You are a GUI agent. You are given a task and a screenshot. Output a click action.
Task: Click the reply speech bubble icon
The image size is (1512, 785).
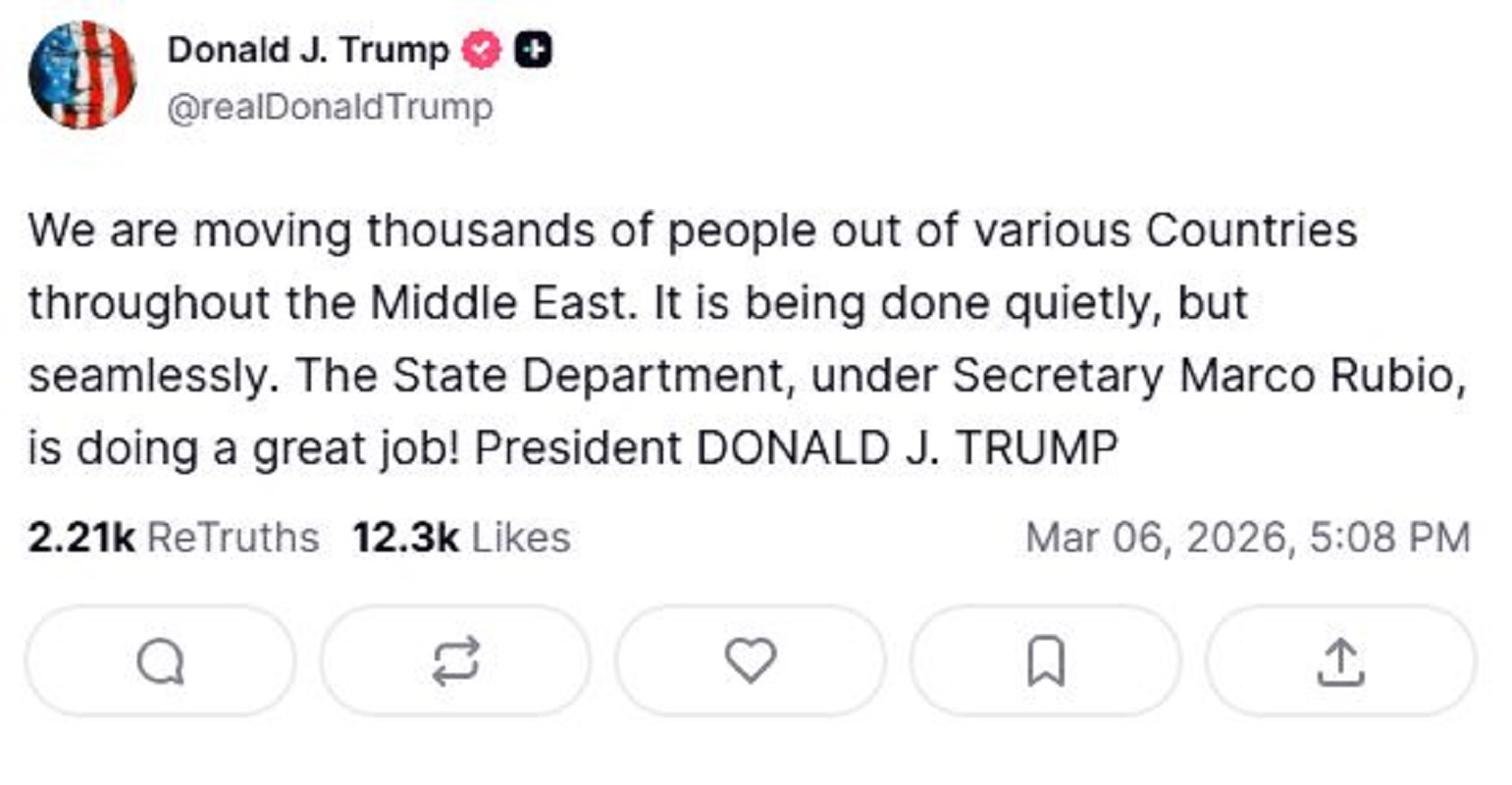pyautogui.click(x=160, y=661)
